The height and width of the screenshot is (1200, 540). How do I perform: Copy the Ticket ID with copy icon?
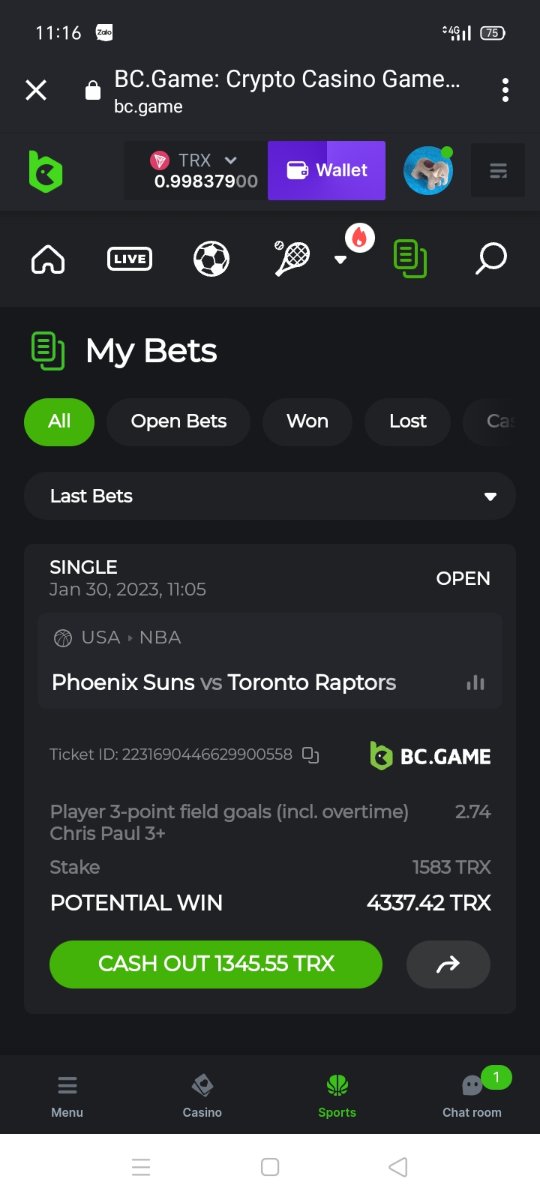coord(311,755)
